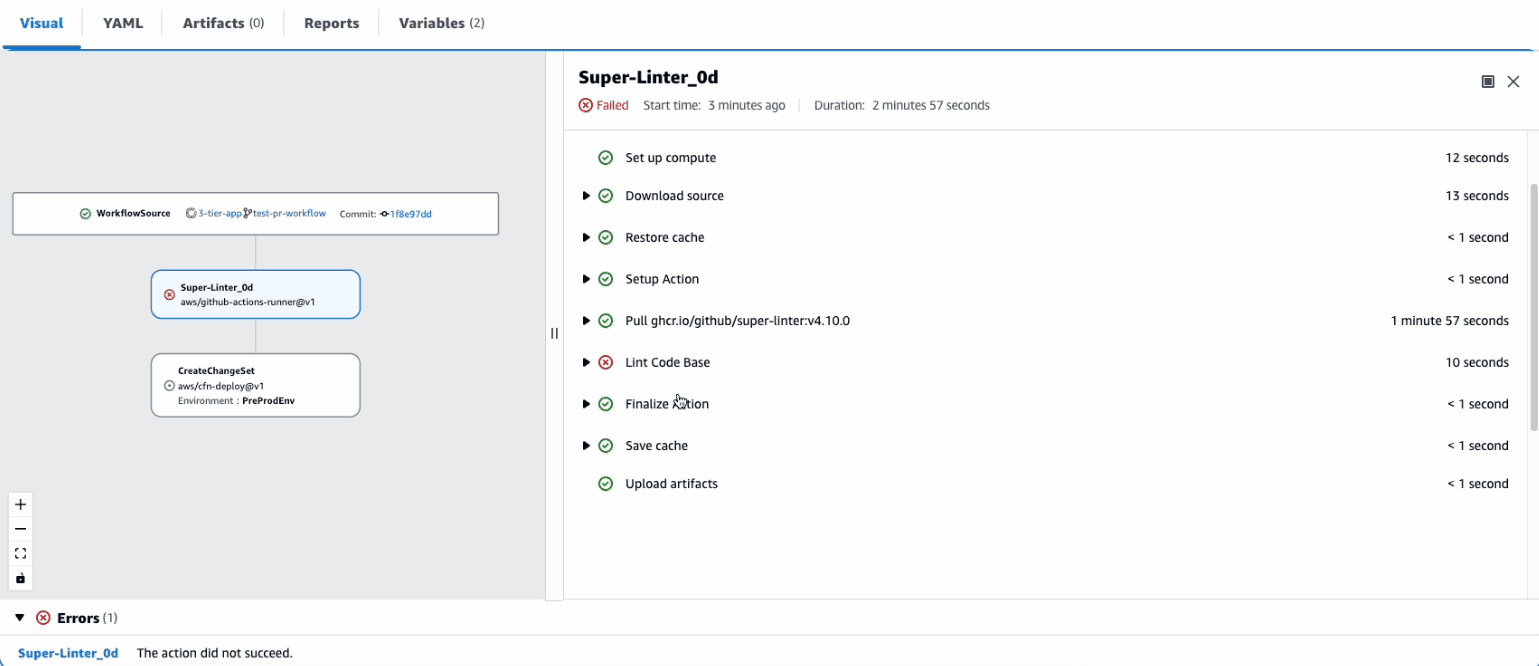This screenshot has width=1539, height=666.
Task: Expand the Save cache step
Action: [x=586, y=446]
